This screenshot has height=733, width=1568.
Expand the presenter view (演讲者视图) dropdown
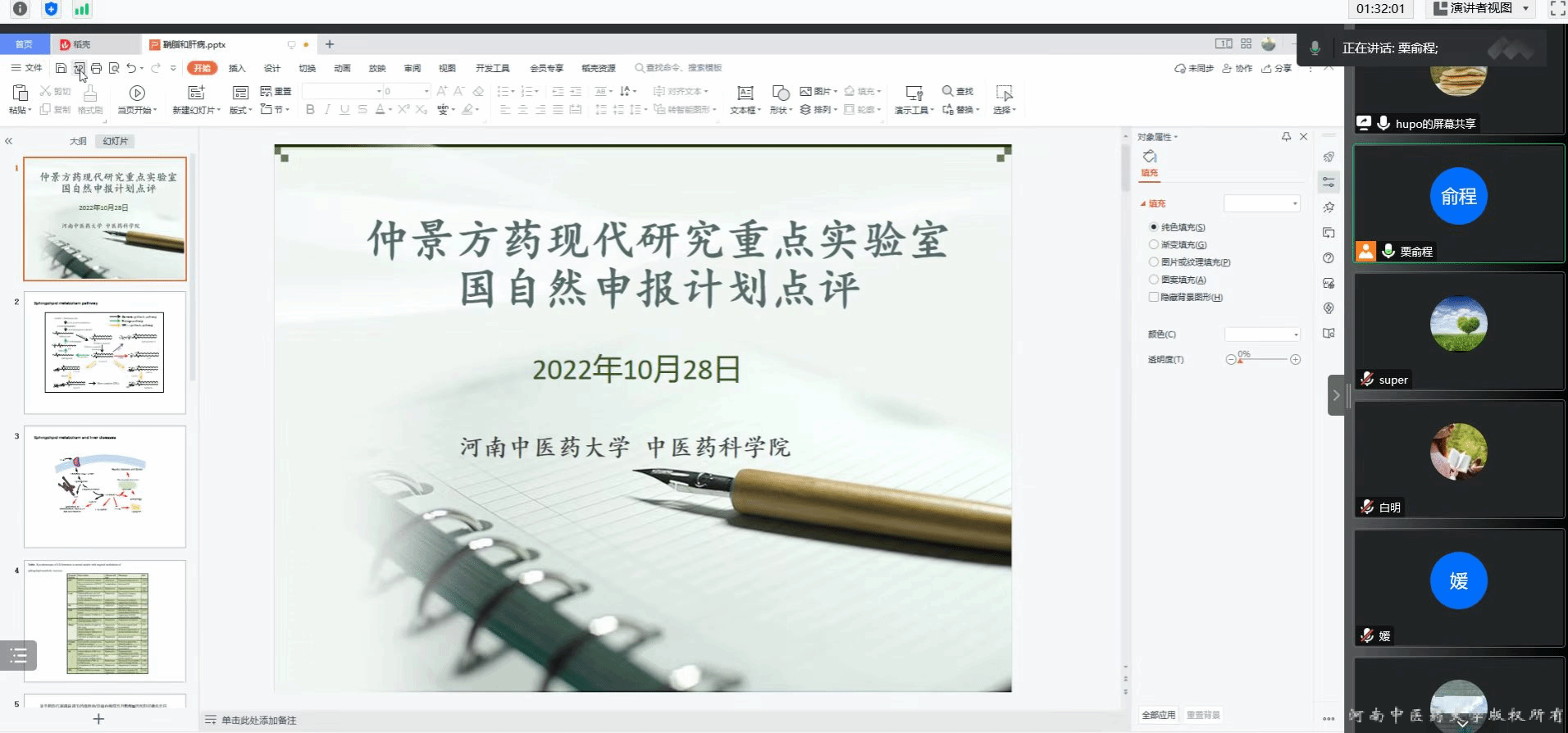pyautogui.click(x=1525, y=8)
